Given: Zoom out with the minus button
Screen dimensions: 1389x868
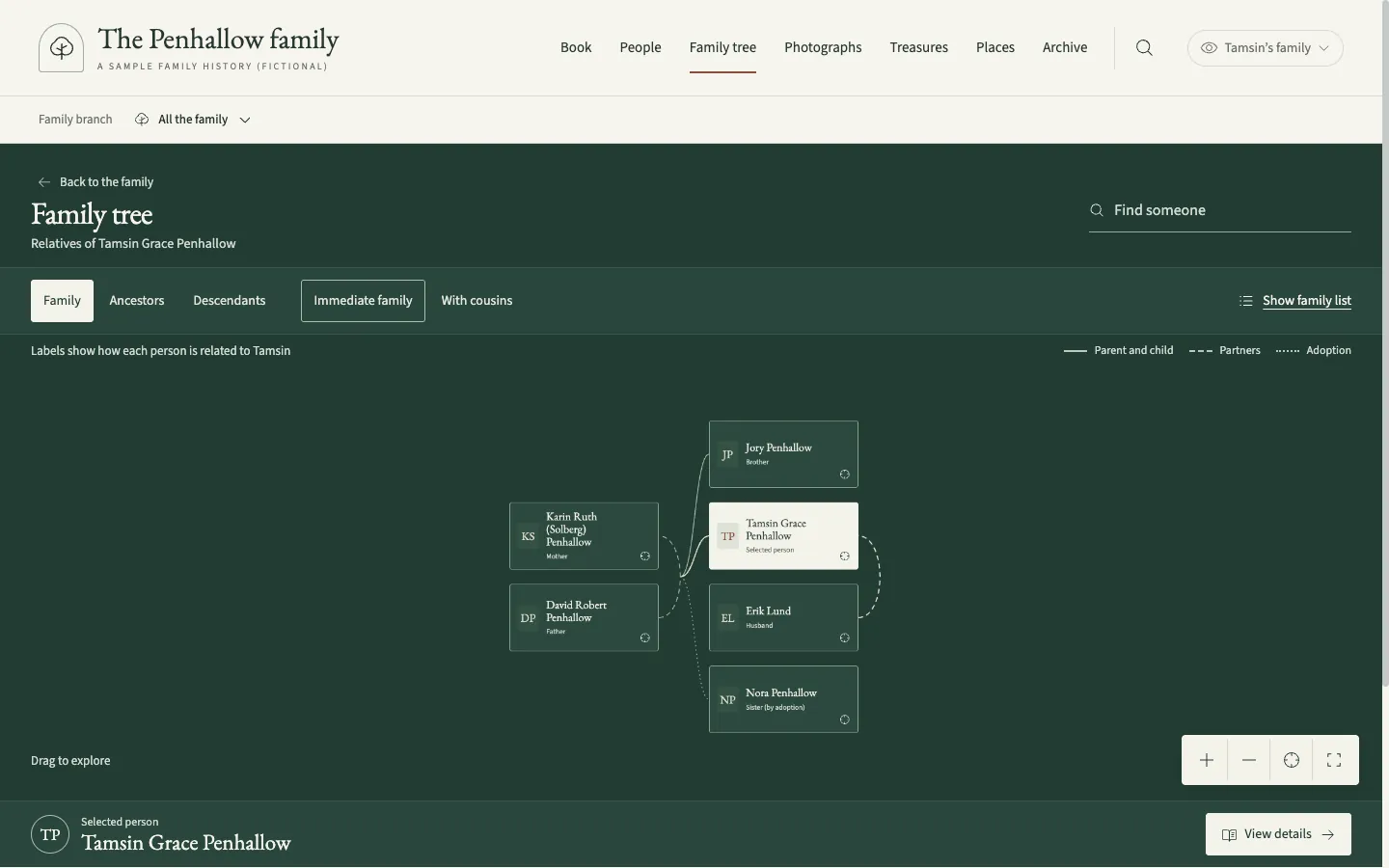Looking at the screenshot, I should tap(1249, 760).
